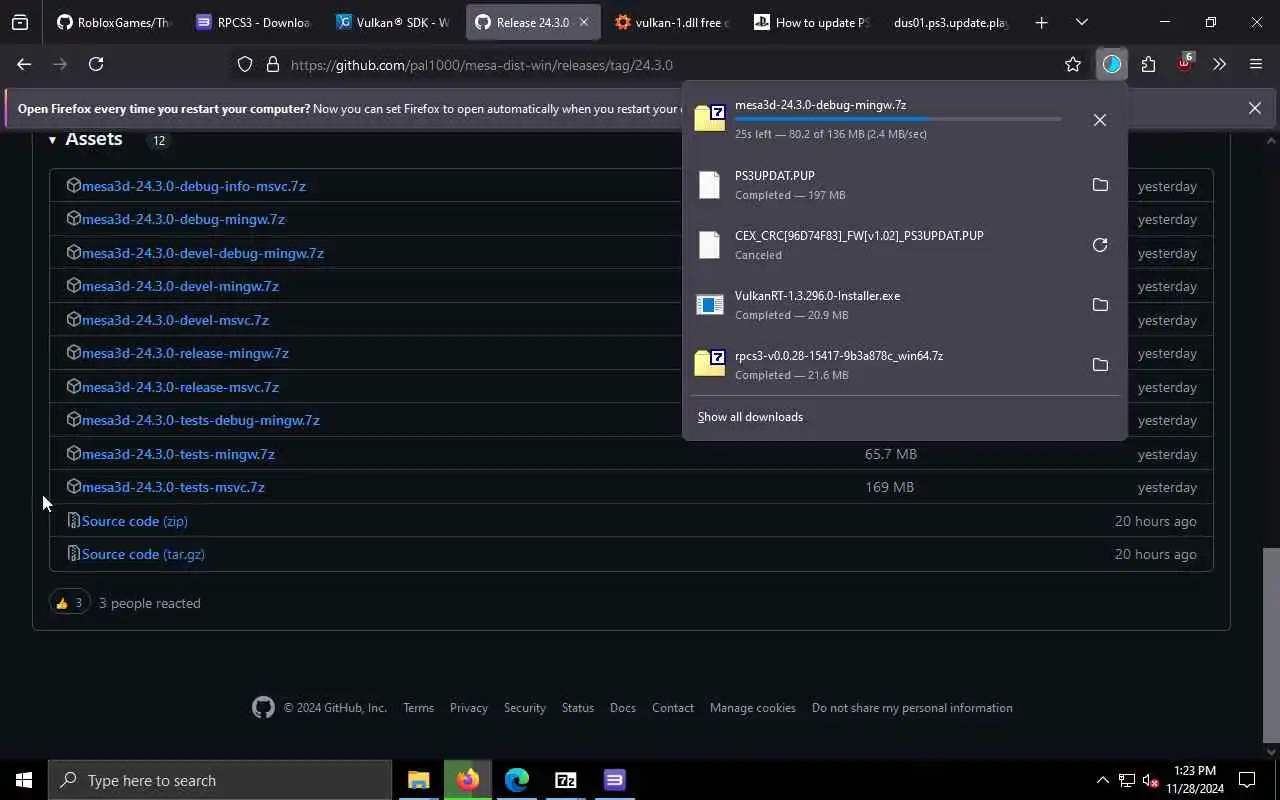The width and height of the screenshot is (1280, 800).
Task: Download Source code zip
Action: (x=135, y=521)
